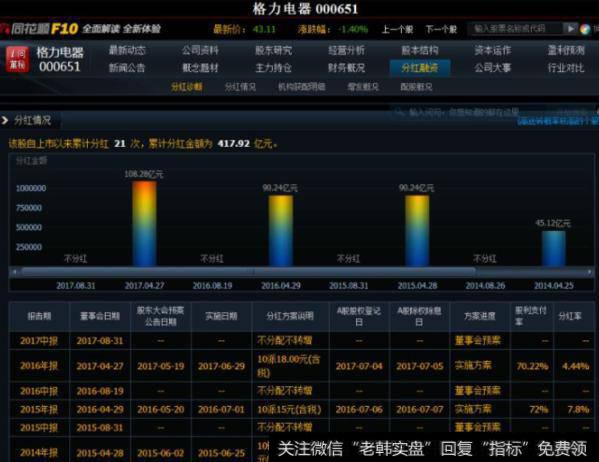Switch to the 分红情况 sub-tab

pyautogui.click(x=240, y=87)
